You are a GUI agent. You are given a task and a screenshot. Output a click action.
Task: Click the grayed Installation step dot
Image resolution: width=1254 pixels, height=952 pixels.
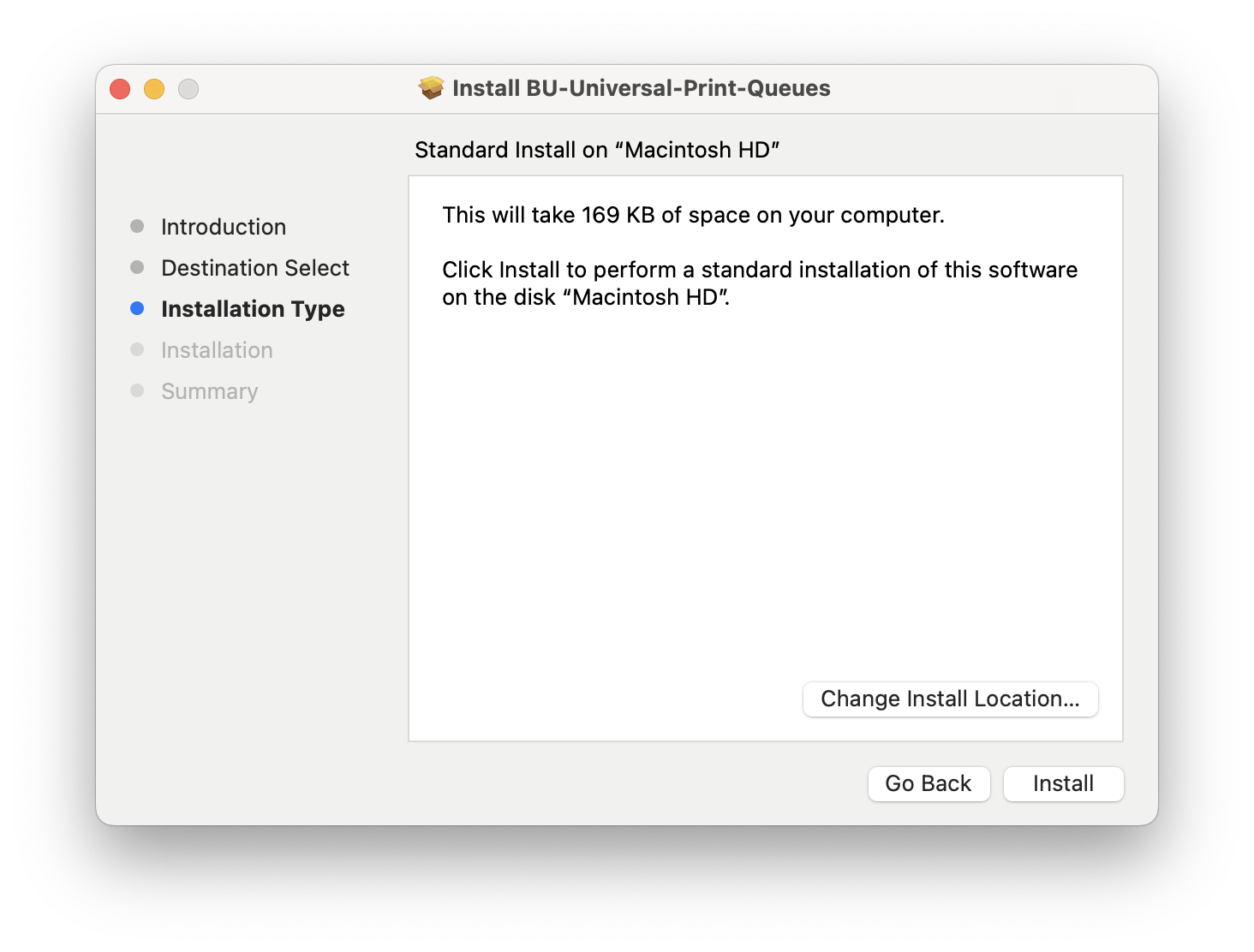click(138, 349)
